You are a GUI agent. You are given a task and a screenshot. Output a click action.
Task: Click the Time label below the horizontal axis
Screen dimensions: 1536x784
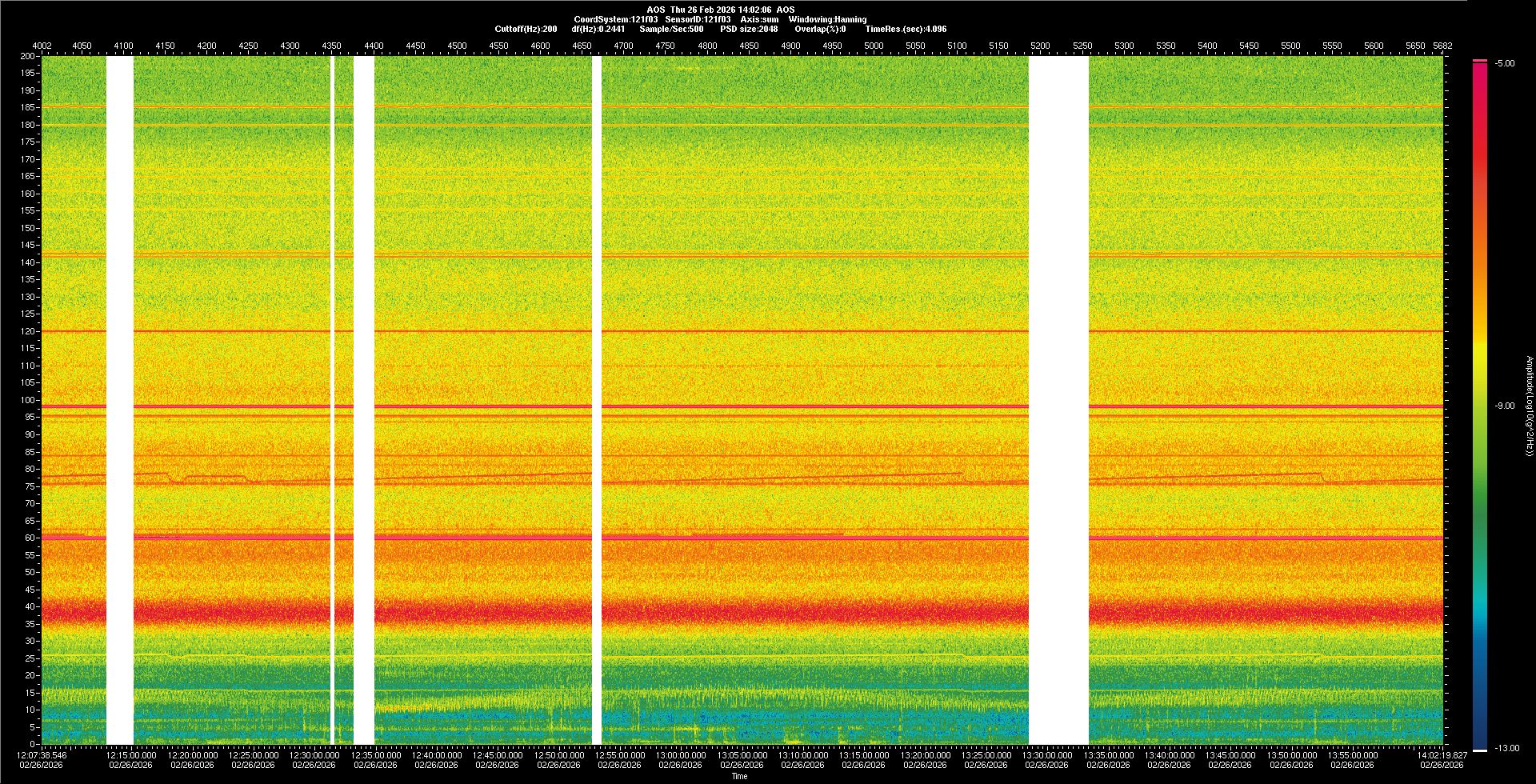pos(739,776)
